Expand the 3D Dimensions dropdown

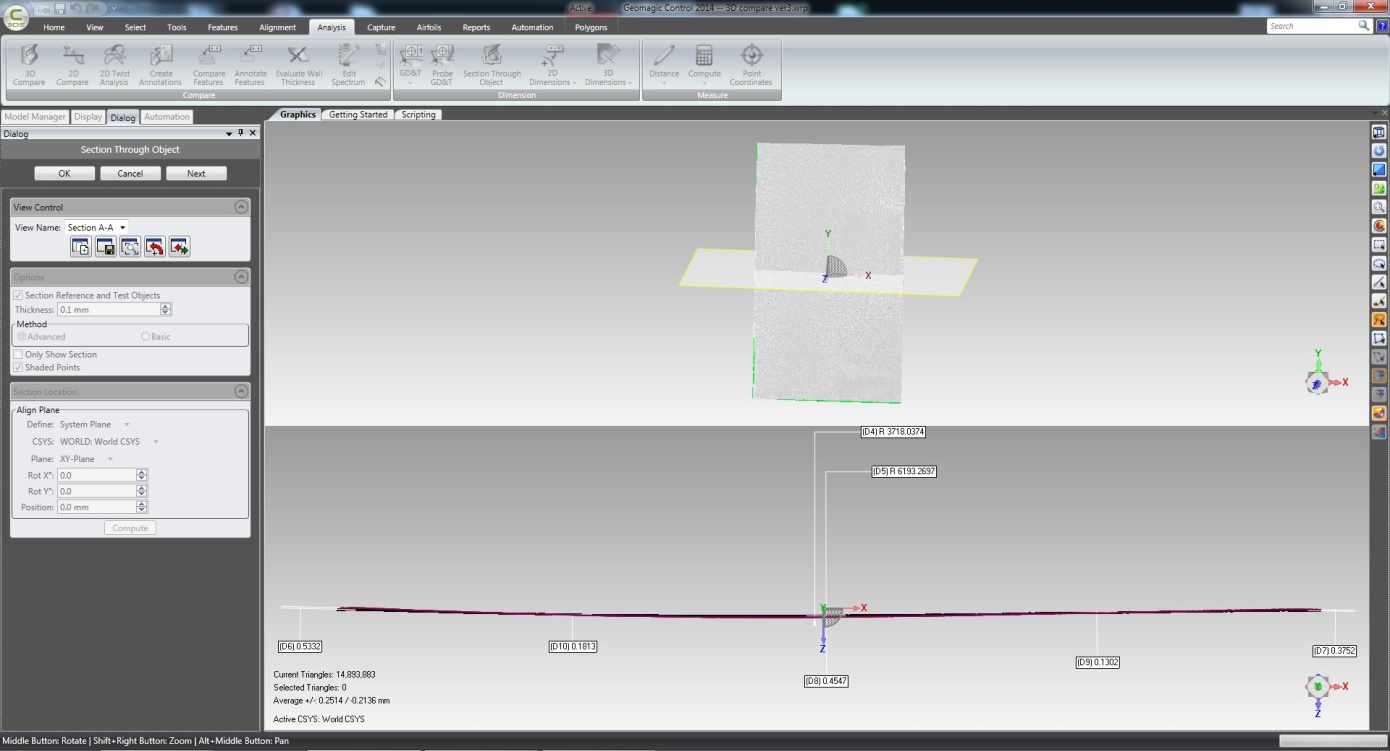(607, 65)
